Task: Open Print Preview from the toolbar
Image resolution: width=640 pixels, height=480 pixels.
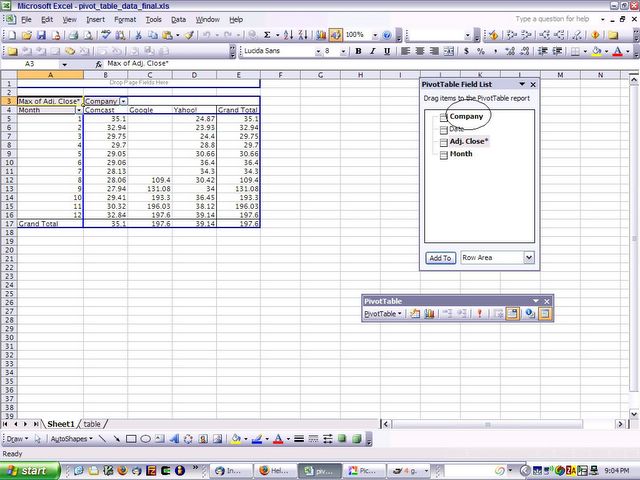Action: pos(88,36)
